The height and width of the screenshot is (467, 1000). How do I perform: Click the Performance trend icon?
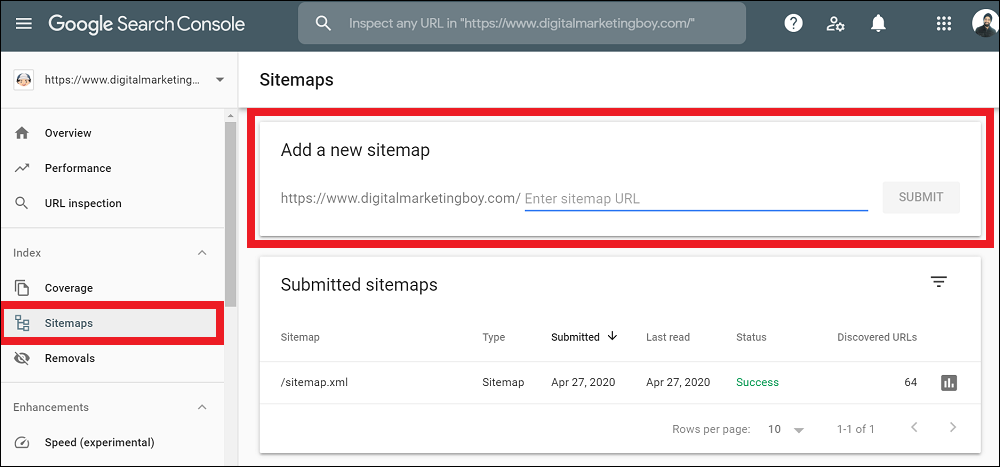tap(22, 168)
